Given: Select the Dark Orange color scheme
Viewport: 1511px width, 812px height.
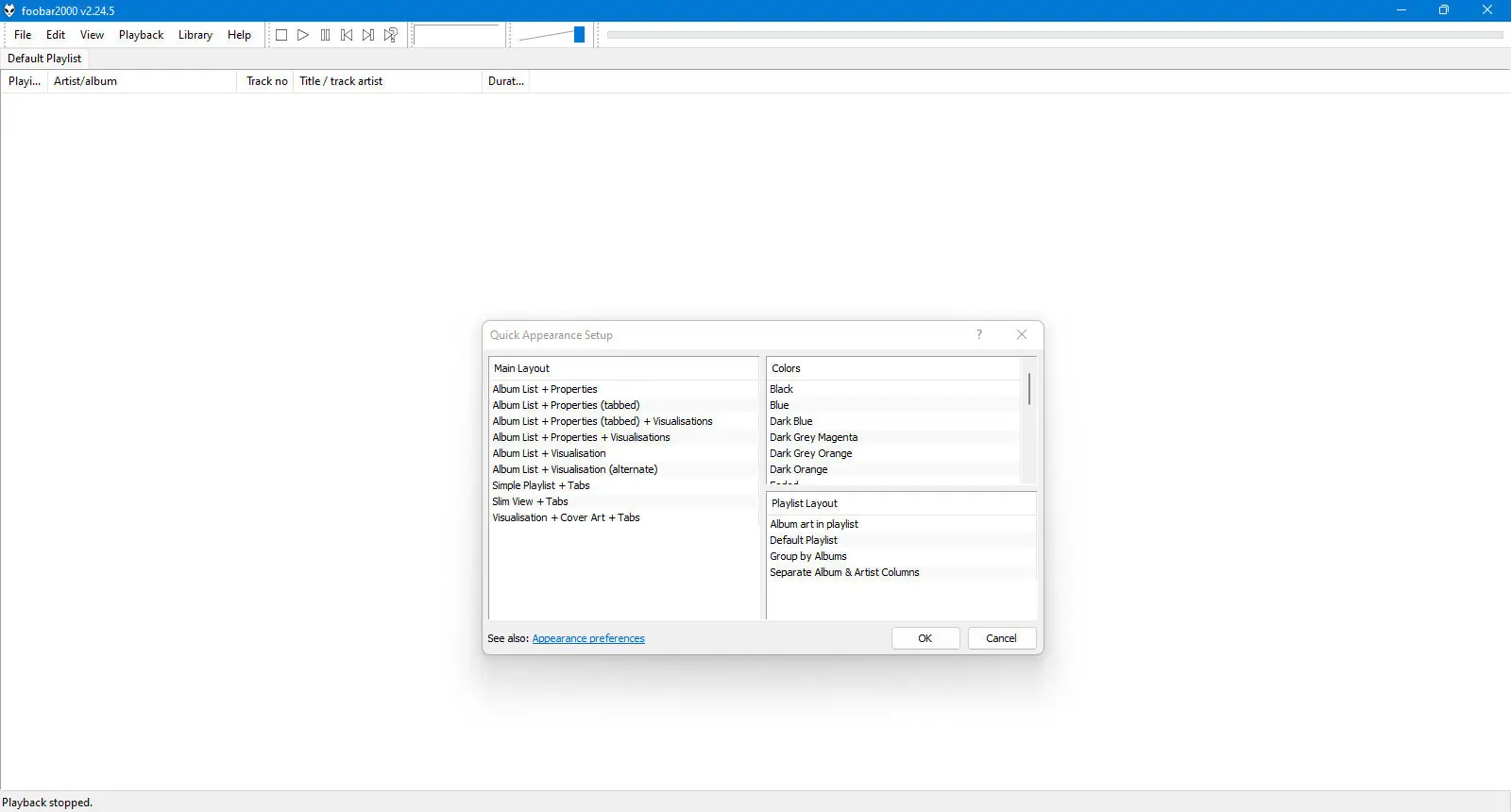Looking at the screenshot, I should [x=894, y=469].
